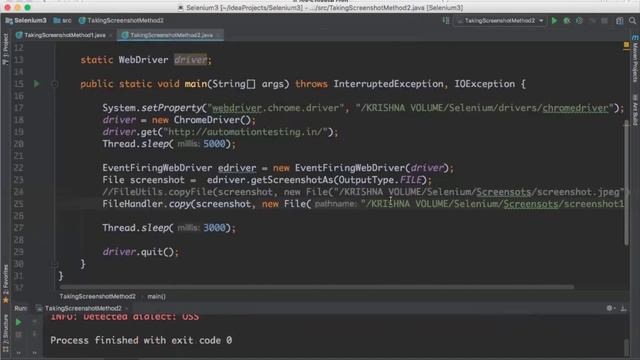Click the edriver variable on line 22
The width and height of the screenshot is (640, 360).
(x=237, y=168)
